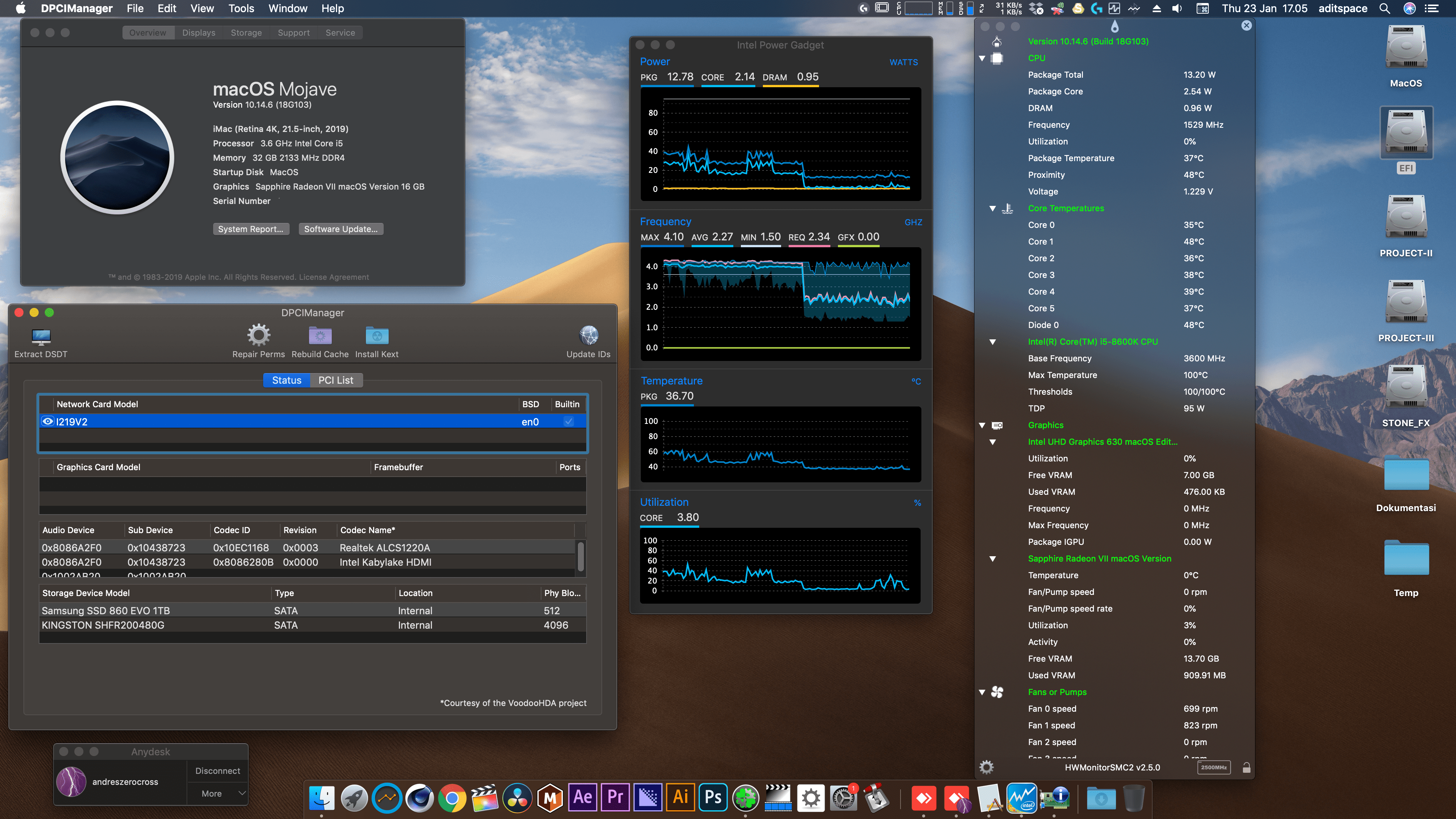Open the License Agreement link
The width and height of the screenshot is (1456, 819).
(334, 277)
